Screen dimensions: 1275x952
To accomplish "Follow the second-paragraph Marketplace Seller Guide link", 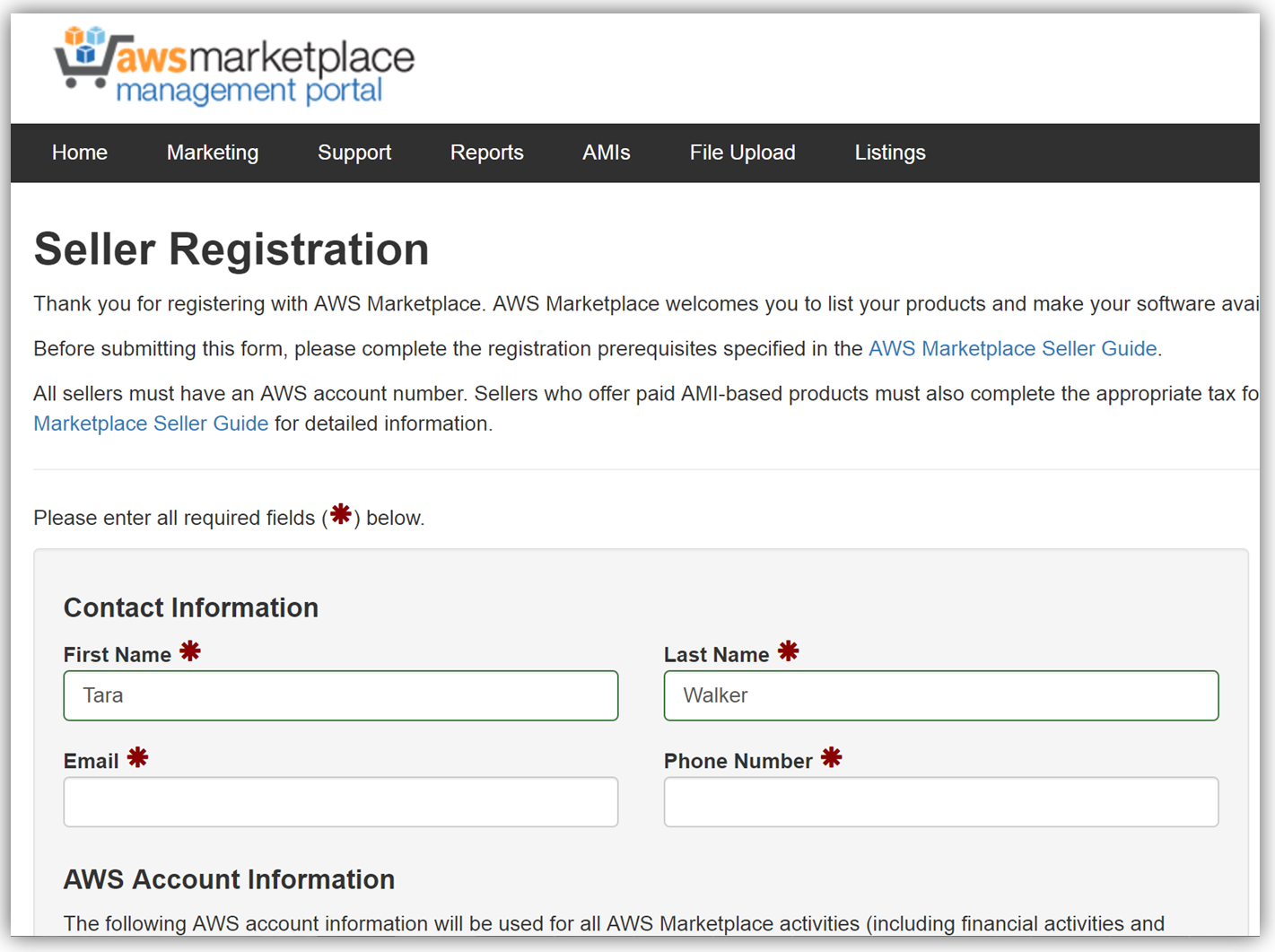I will 151,424.
